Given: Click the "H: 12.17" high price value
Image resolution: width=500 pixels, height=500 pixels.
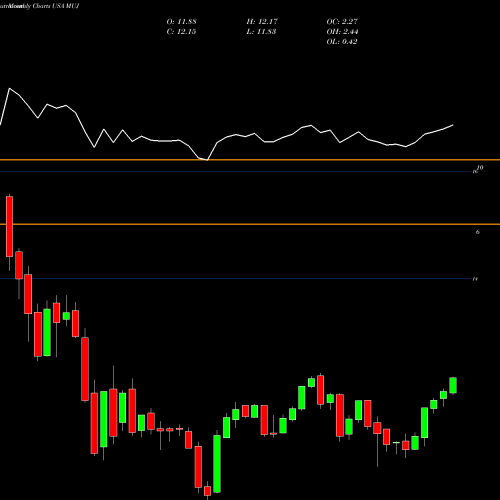Looking at the screenshot, I should 262,22.
